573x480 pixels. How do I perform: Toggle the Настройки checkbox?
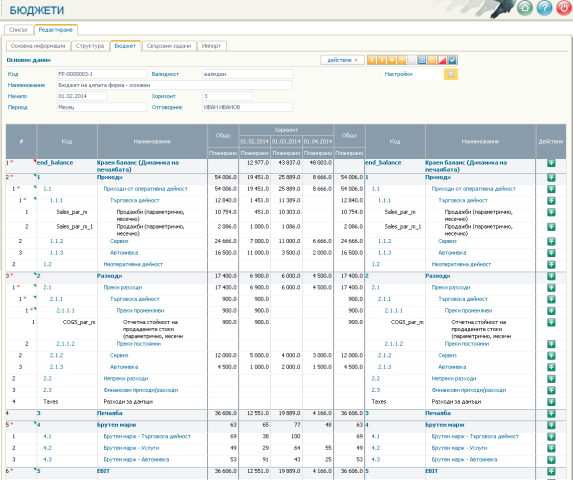(451, 74)
